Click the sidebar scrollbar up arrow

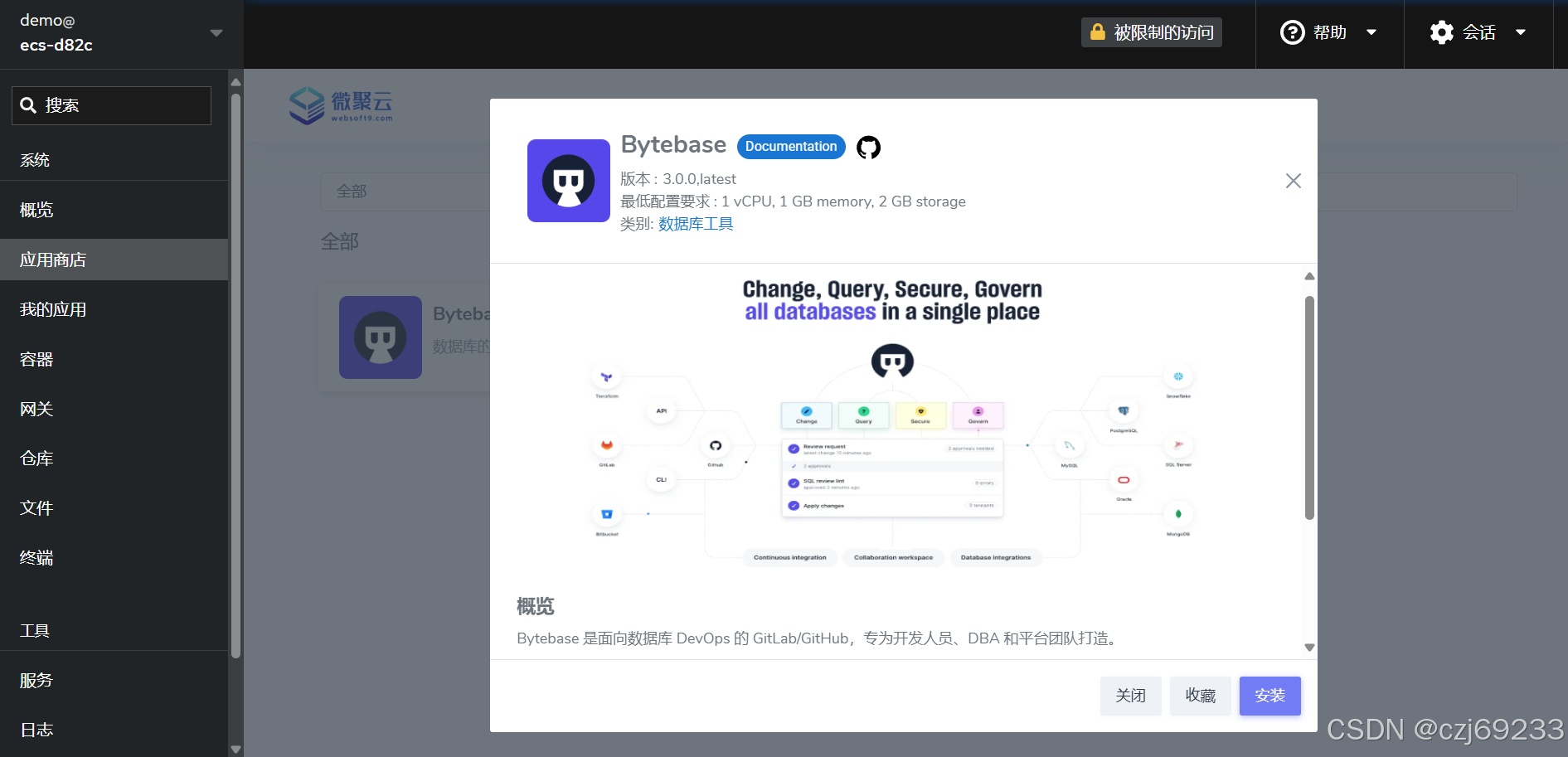[x=235, y=82]
